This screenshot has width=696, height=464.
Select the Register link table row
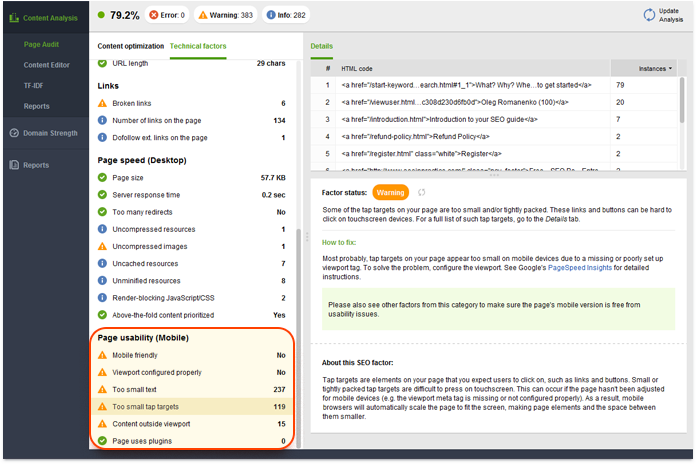pos(494,154)
